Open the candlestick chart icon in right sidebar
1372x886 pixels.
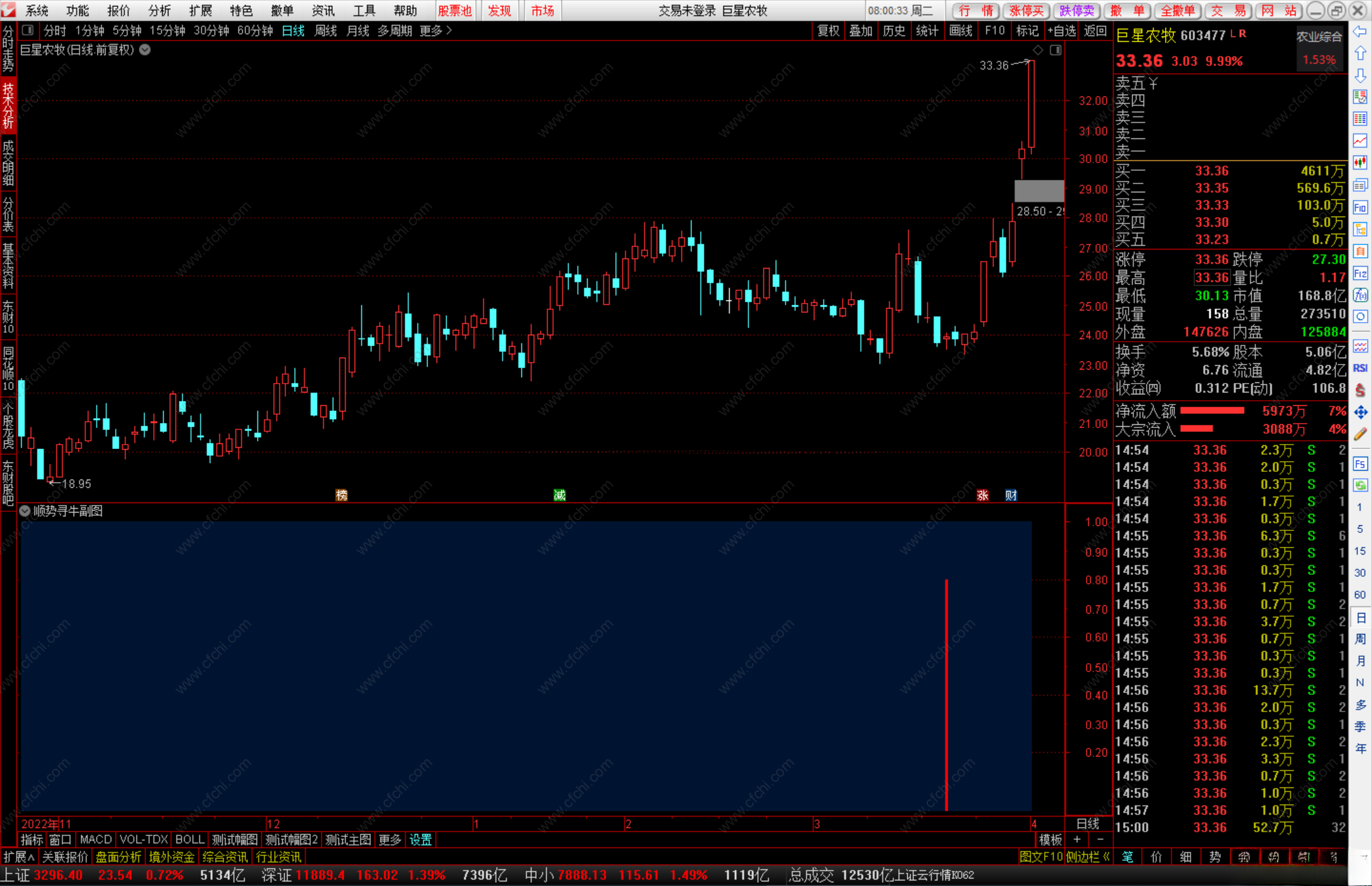pyautogui.click(x=1360, y=163)
